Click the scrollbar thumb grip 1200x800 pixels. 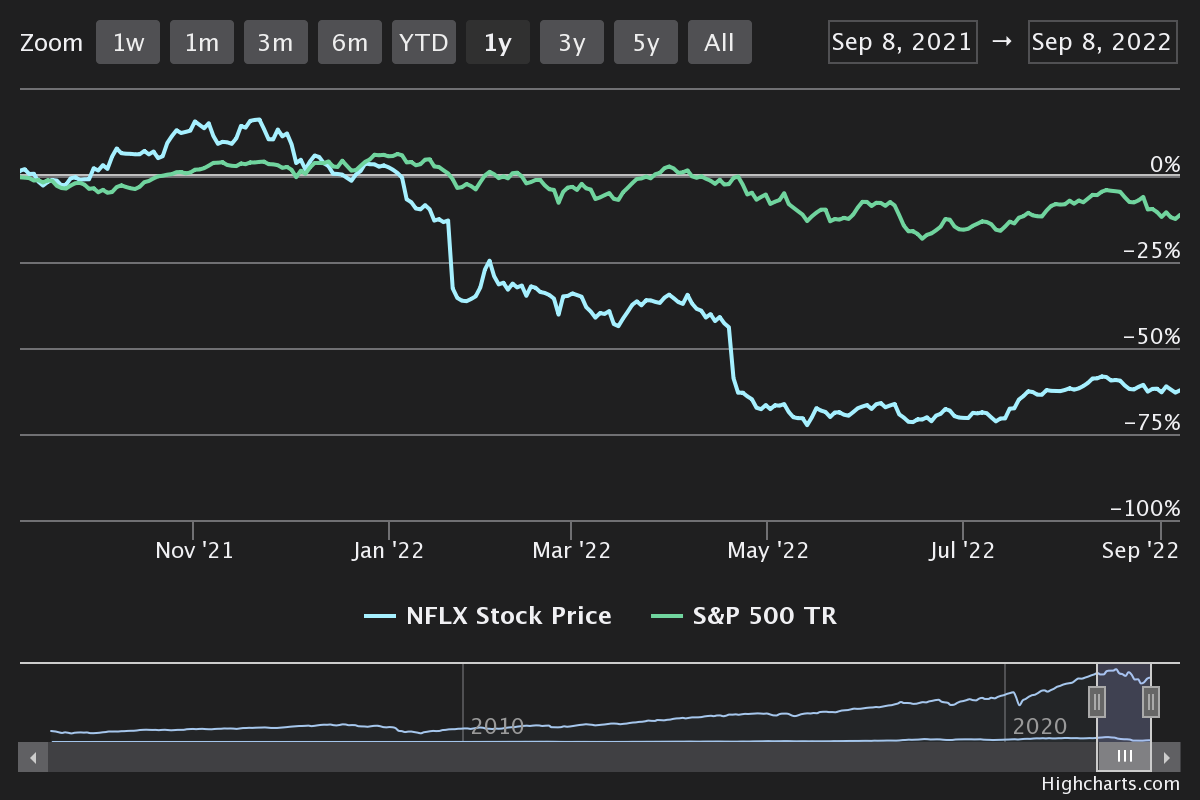point(1124,757)
